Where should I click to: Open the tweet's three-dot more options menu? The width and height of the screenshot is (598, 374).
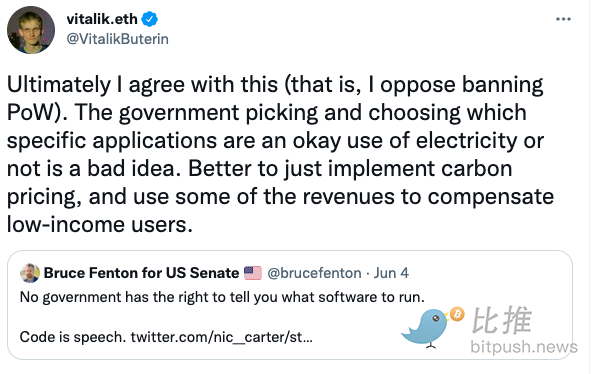(x=563, y=19)
